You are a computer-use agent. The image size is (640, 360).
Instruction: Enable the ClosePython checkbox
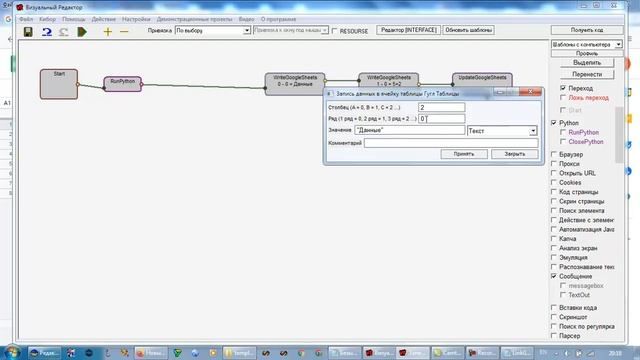tap(563, 142)
